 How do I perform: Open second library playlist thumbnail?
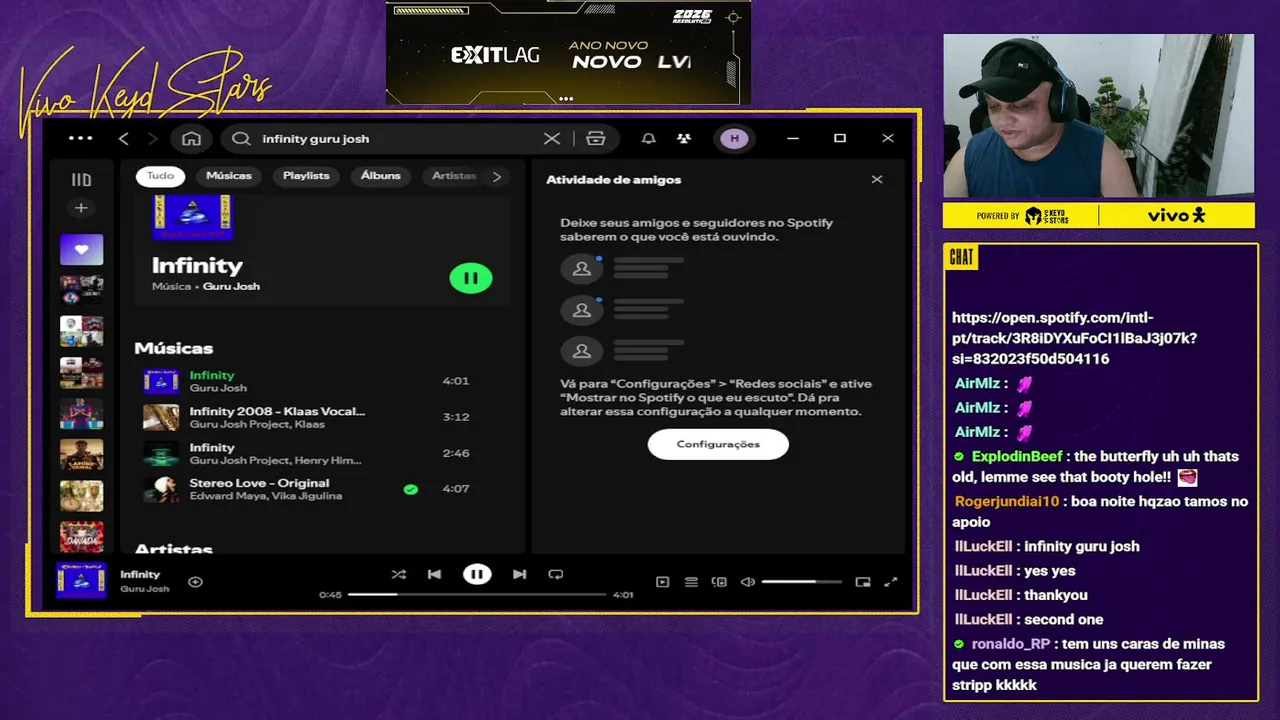[81, 290]
